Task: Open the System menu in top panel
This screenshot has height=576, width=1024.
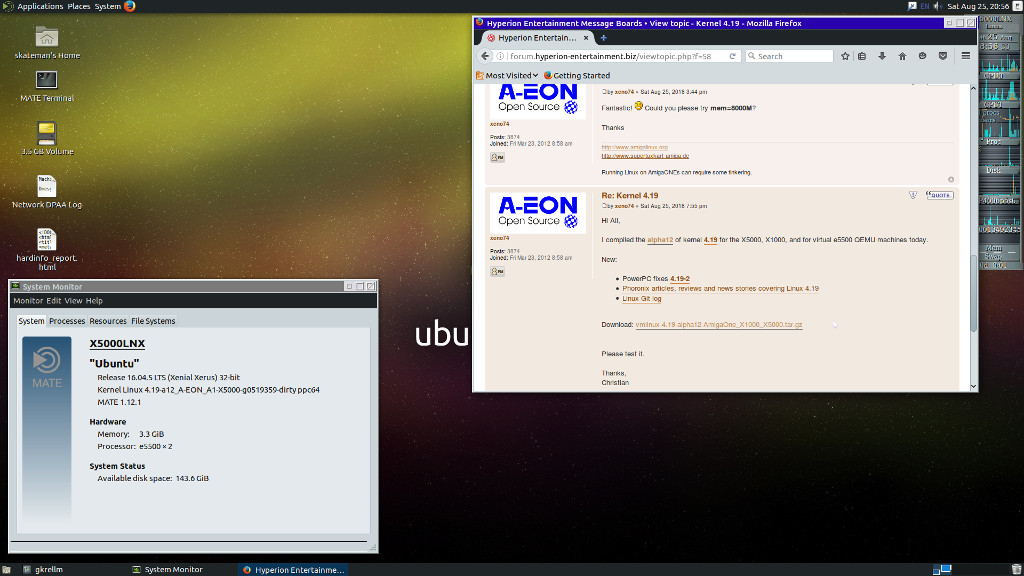Action: [108, 7]
